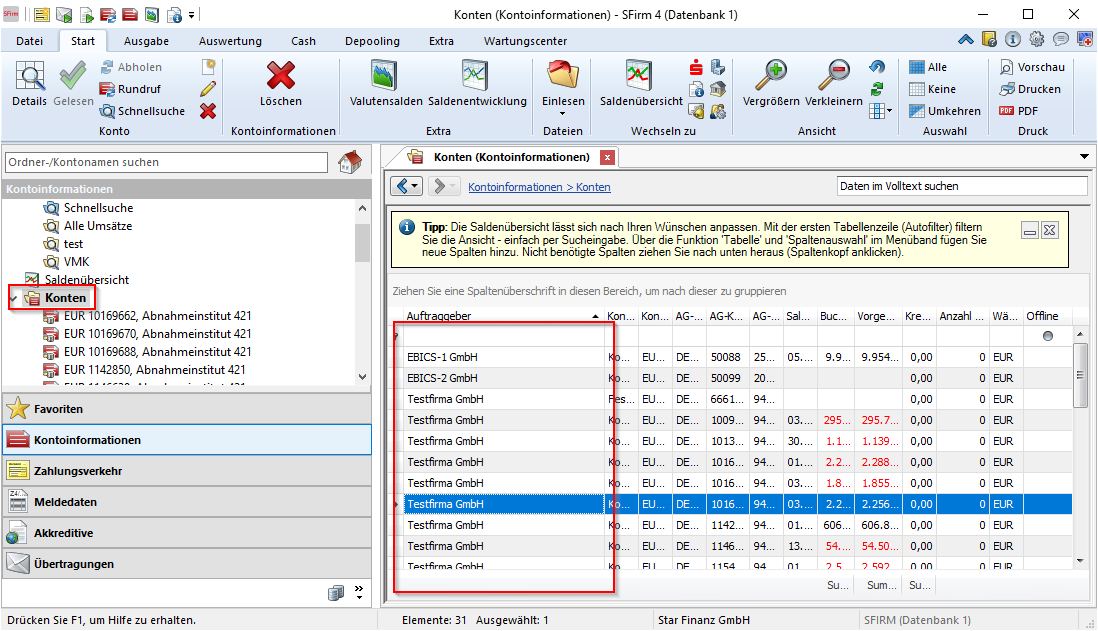Open the Details magnifier in the ribbon
Viewport: 1098px width, 631px height.
(30, 77)
